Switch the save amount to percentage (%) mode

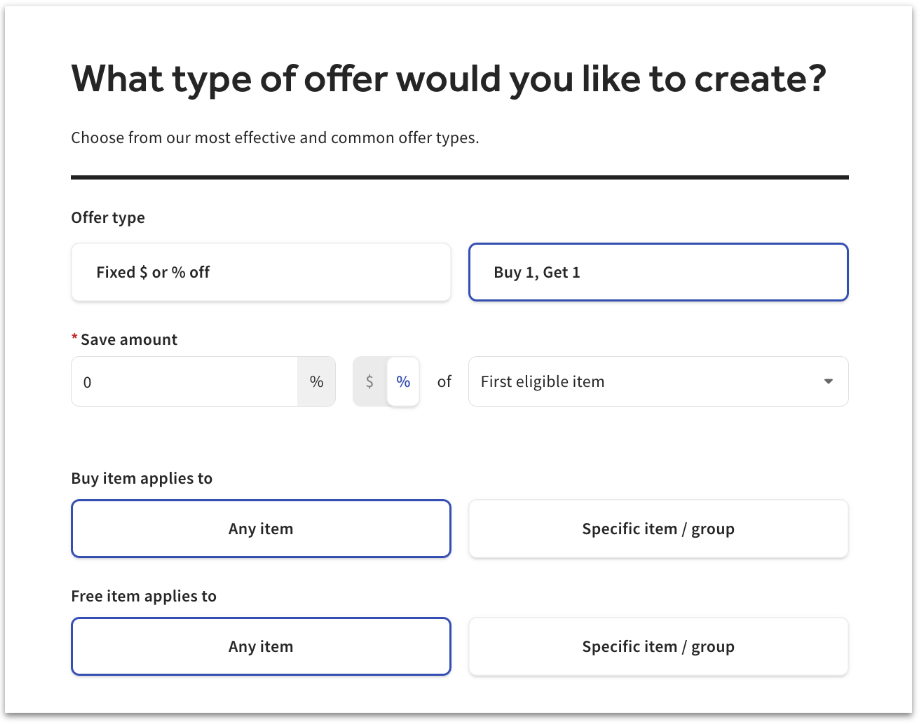[403, 381]
